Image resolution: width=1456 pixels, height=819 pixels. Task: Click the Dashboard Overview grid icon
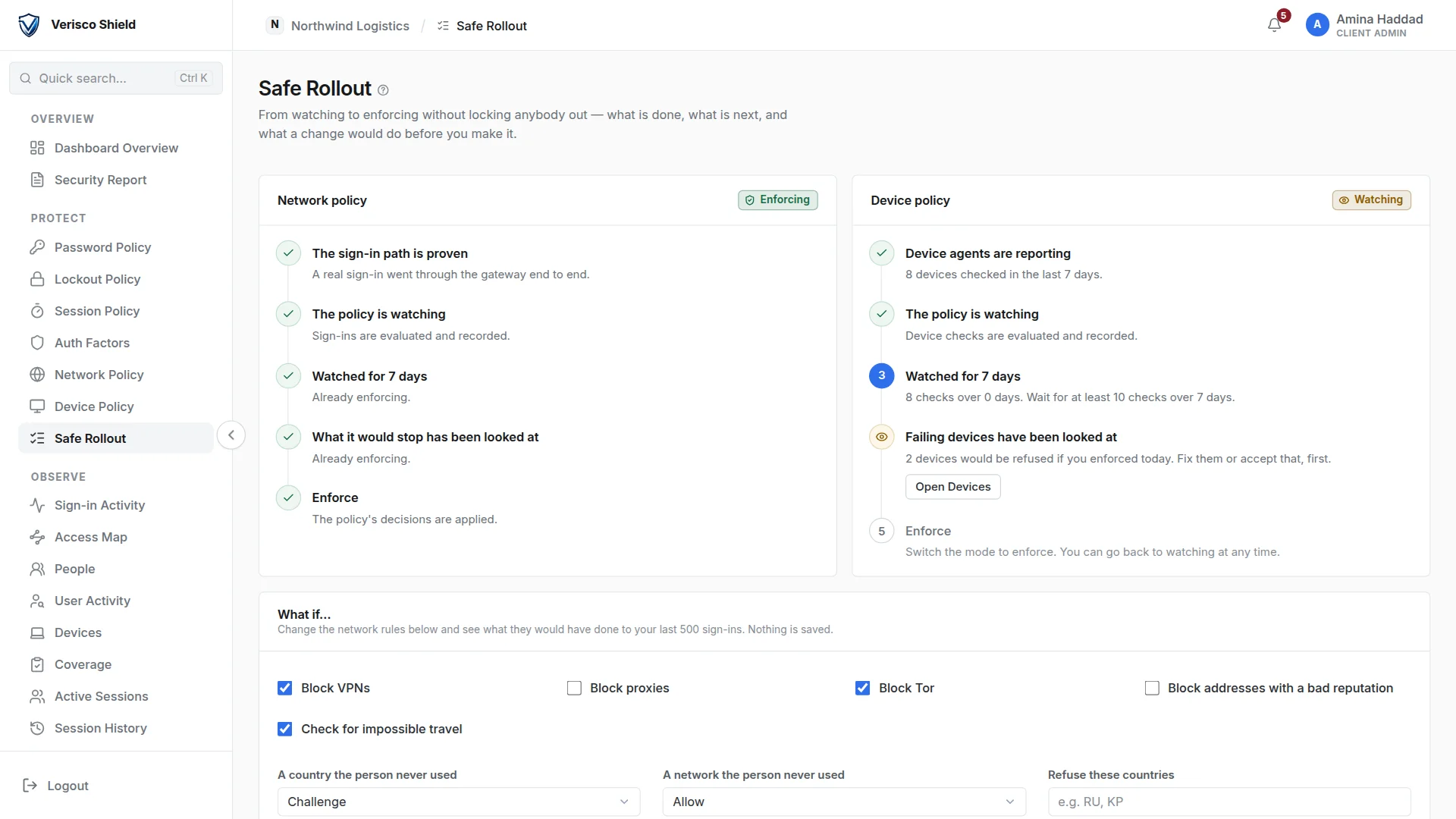[37, 148]
